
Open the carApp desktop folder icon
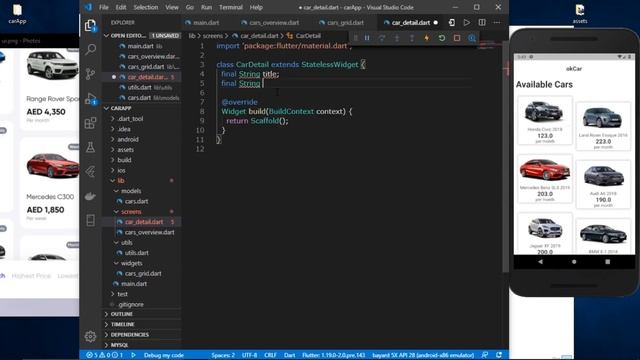point(17,14)
